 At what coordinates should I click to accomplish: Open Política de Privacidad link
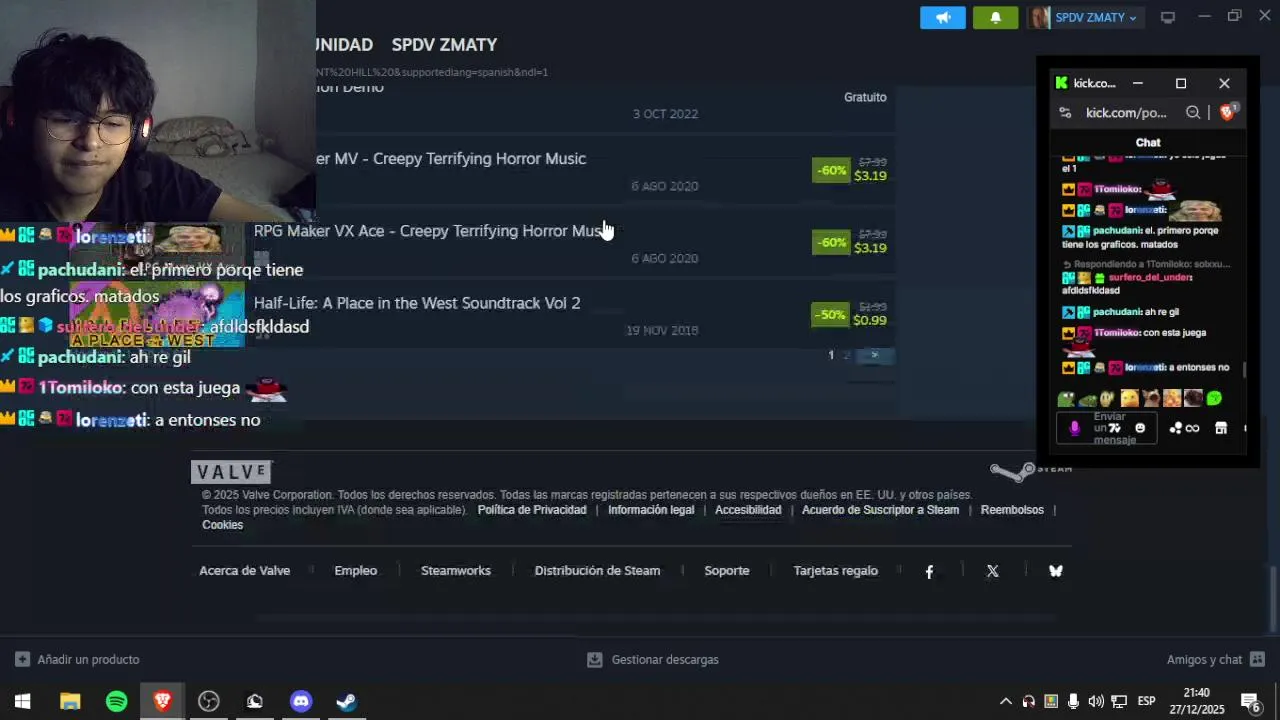click(x=532, y=510)
